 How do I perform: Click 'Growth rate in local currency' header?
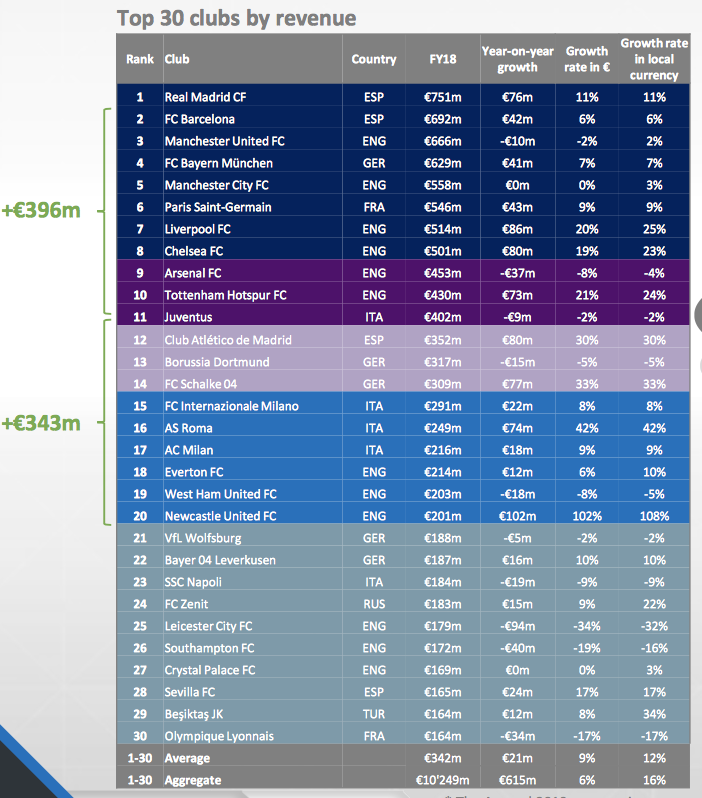click(654, 59)
